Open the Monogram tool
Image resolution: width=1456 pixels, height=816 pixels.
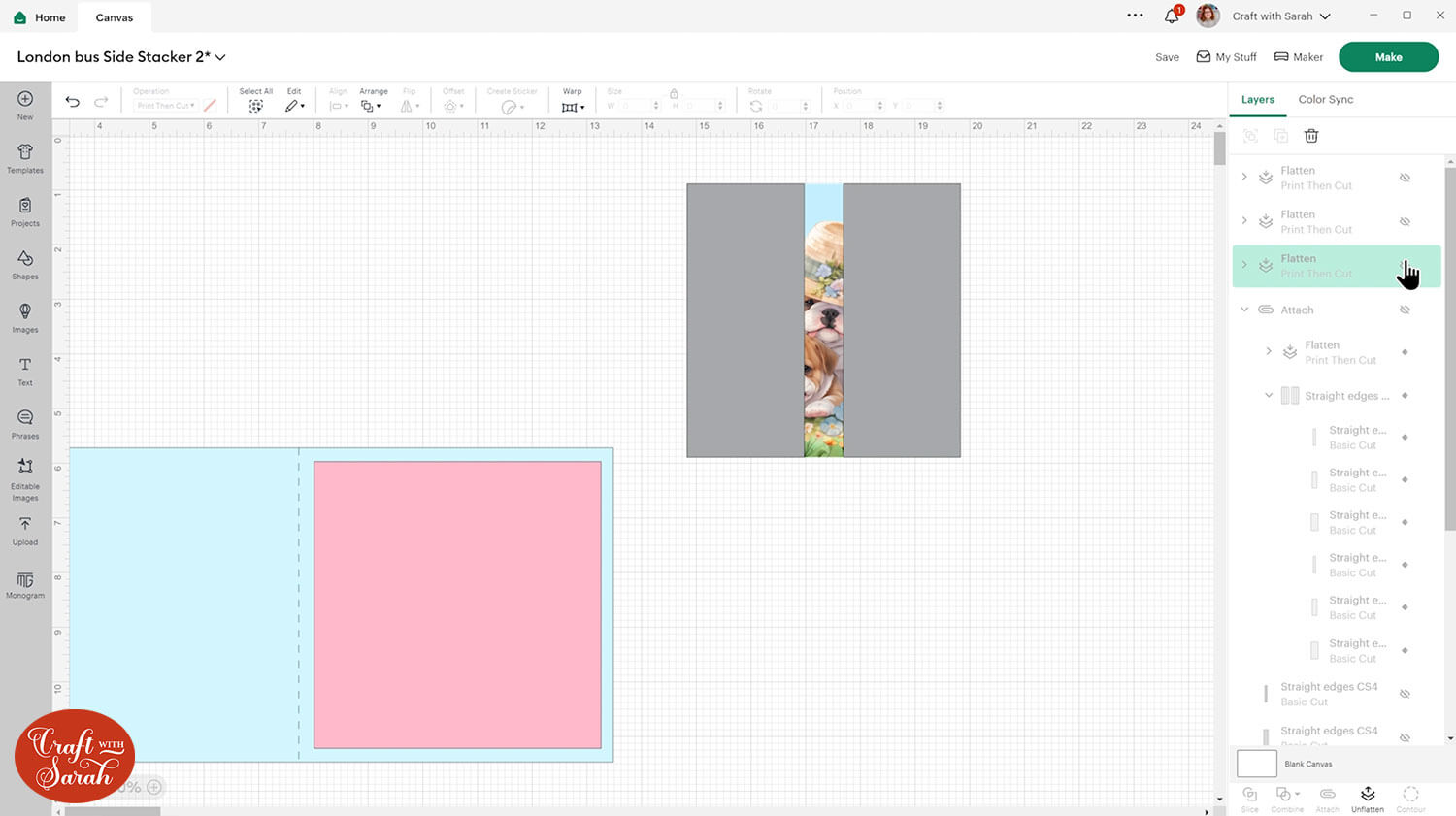pos(25,584)
